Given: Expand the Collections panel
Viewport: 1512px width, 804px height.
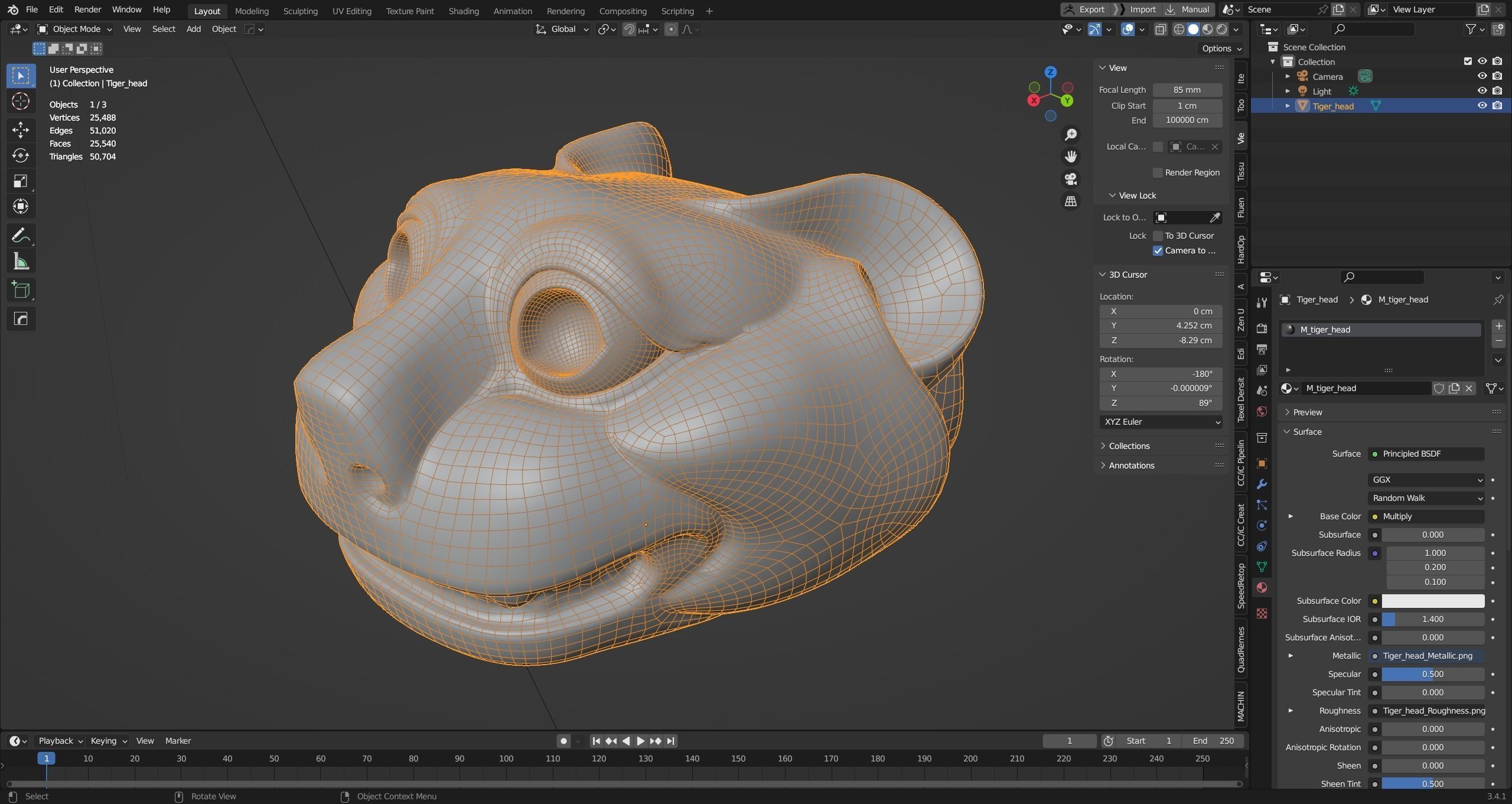Looking at the screenshot, I should (x=1129, y=446).
